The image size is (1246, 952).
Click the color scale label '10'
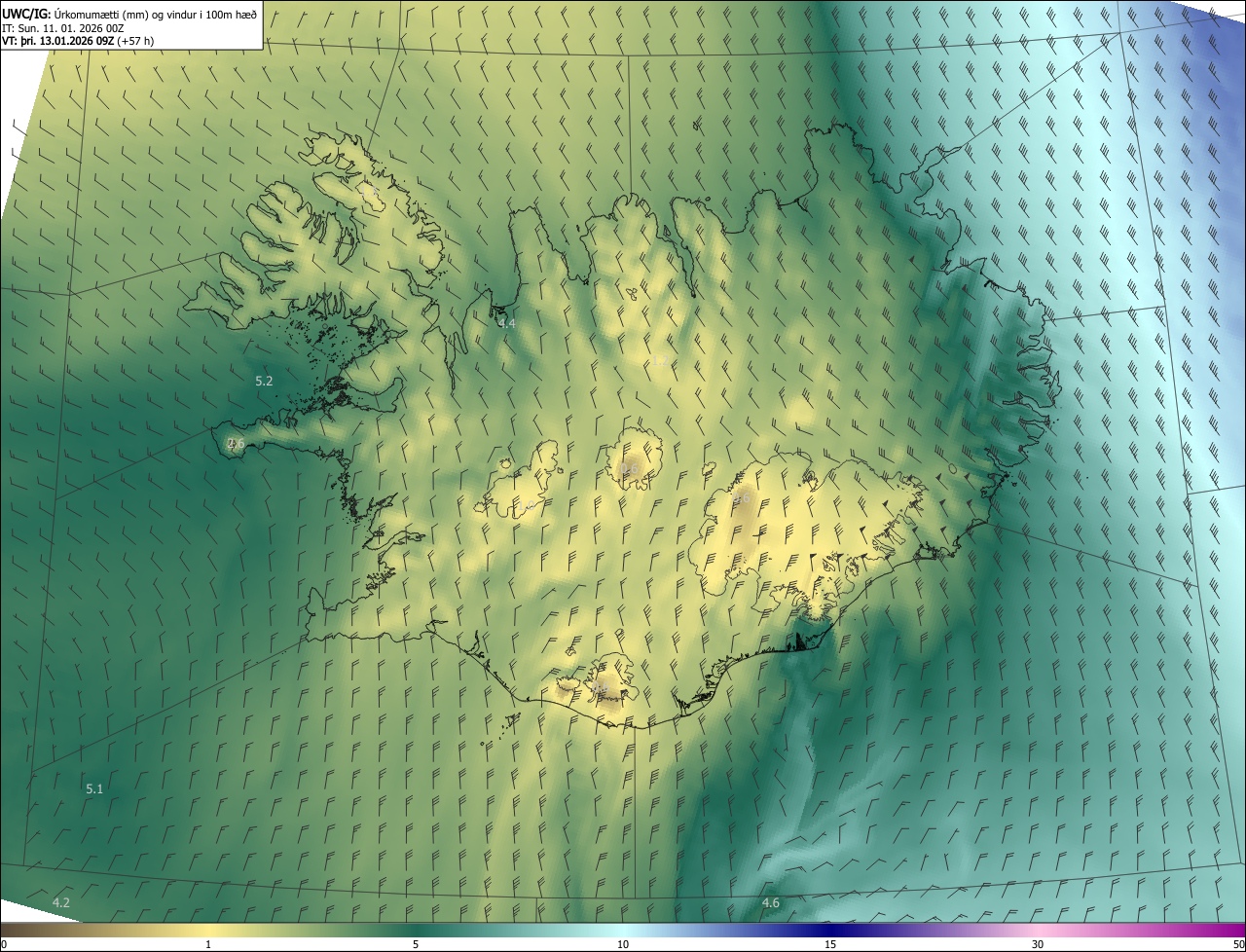[x=623, y=944]
